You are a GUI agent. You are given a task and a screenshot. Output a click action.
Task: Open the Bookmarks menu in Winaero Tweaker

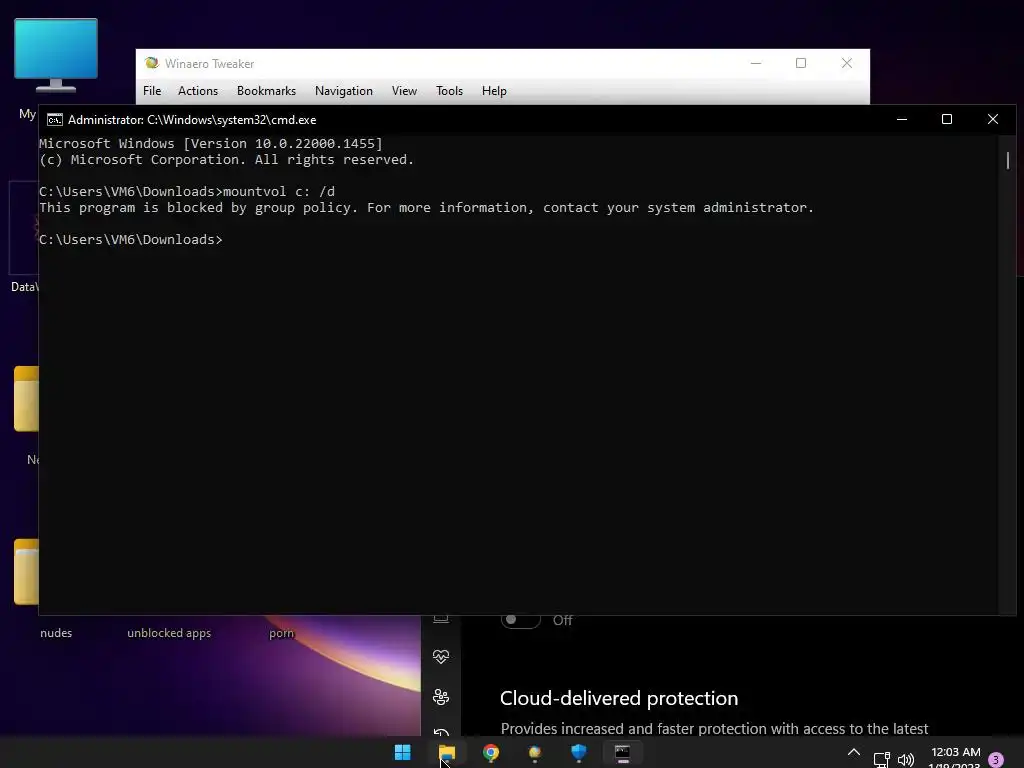click(x=266, y=91)
